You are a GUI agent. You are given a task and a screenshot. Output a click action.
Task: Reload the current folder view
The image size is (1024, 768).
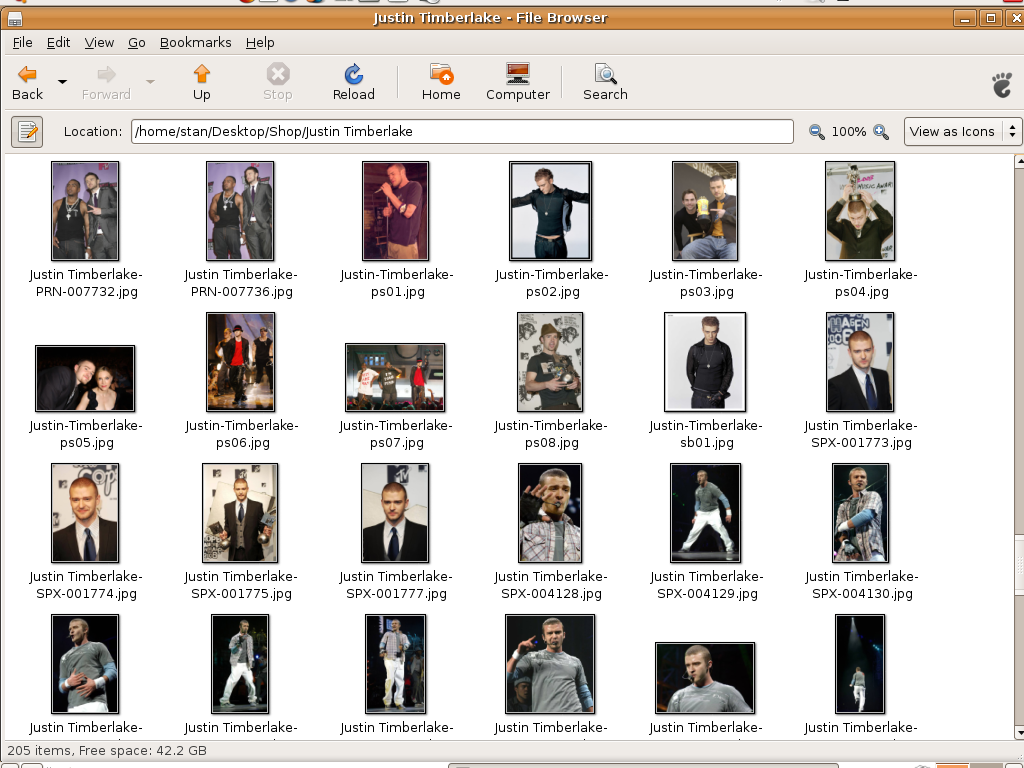click(353, 74)
